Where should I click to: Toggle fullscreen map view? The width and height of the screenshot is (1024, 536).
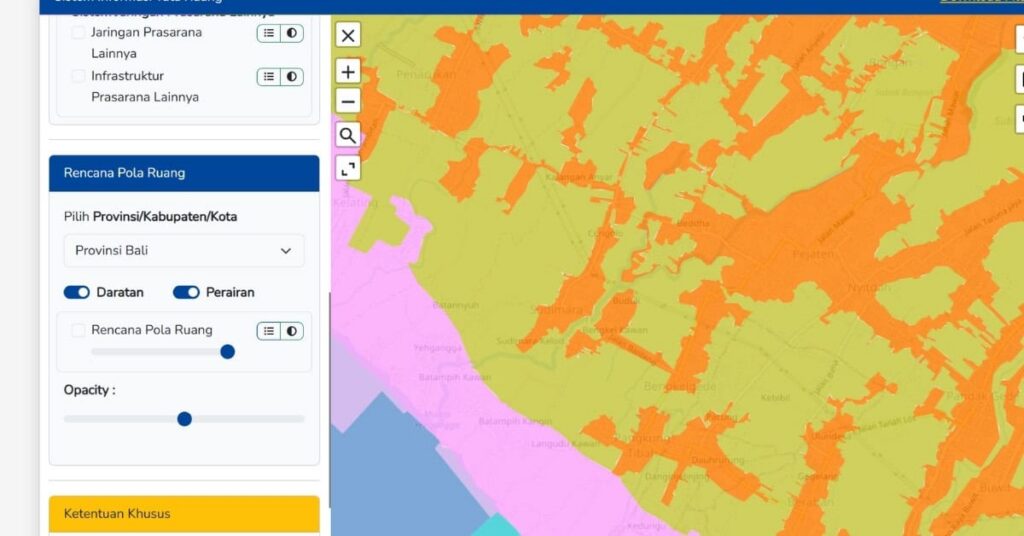[348, 168]
